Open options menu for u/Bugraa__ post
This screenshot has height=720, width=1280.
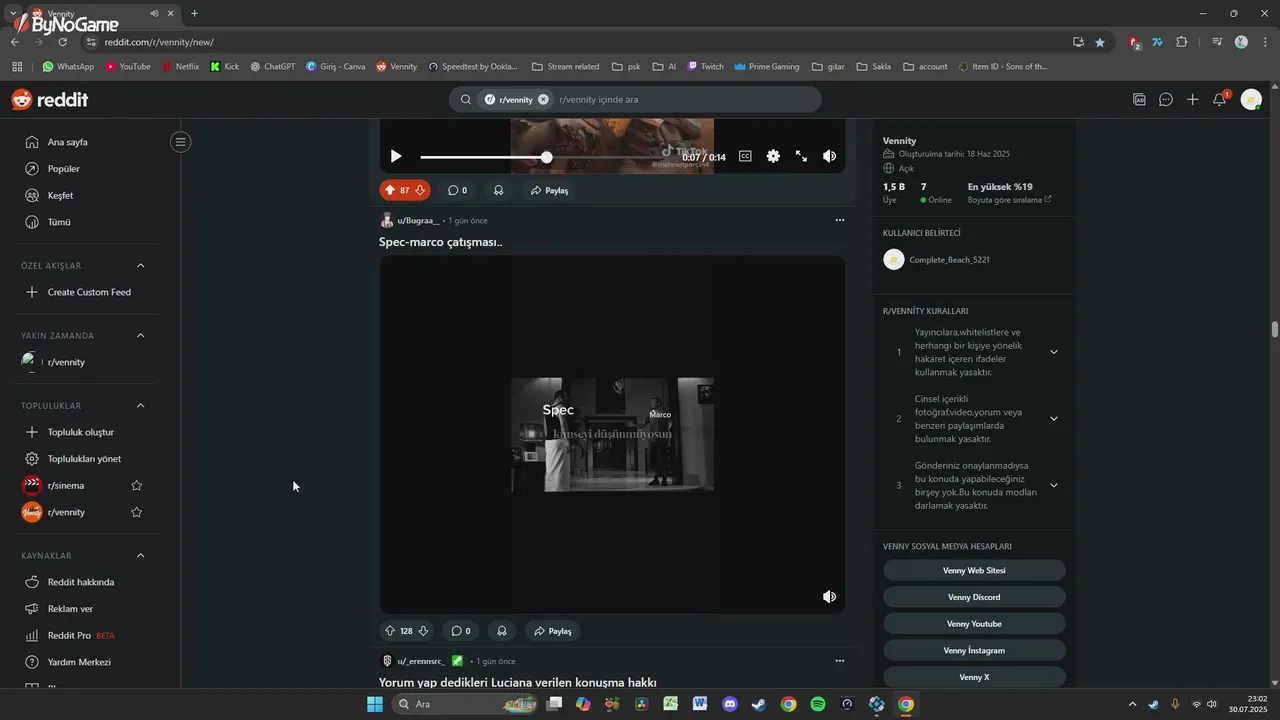[839, 220]
